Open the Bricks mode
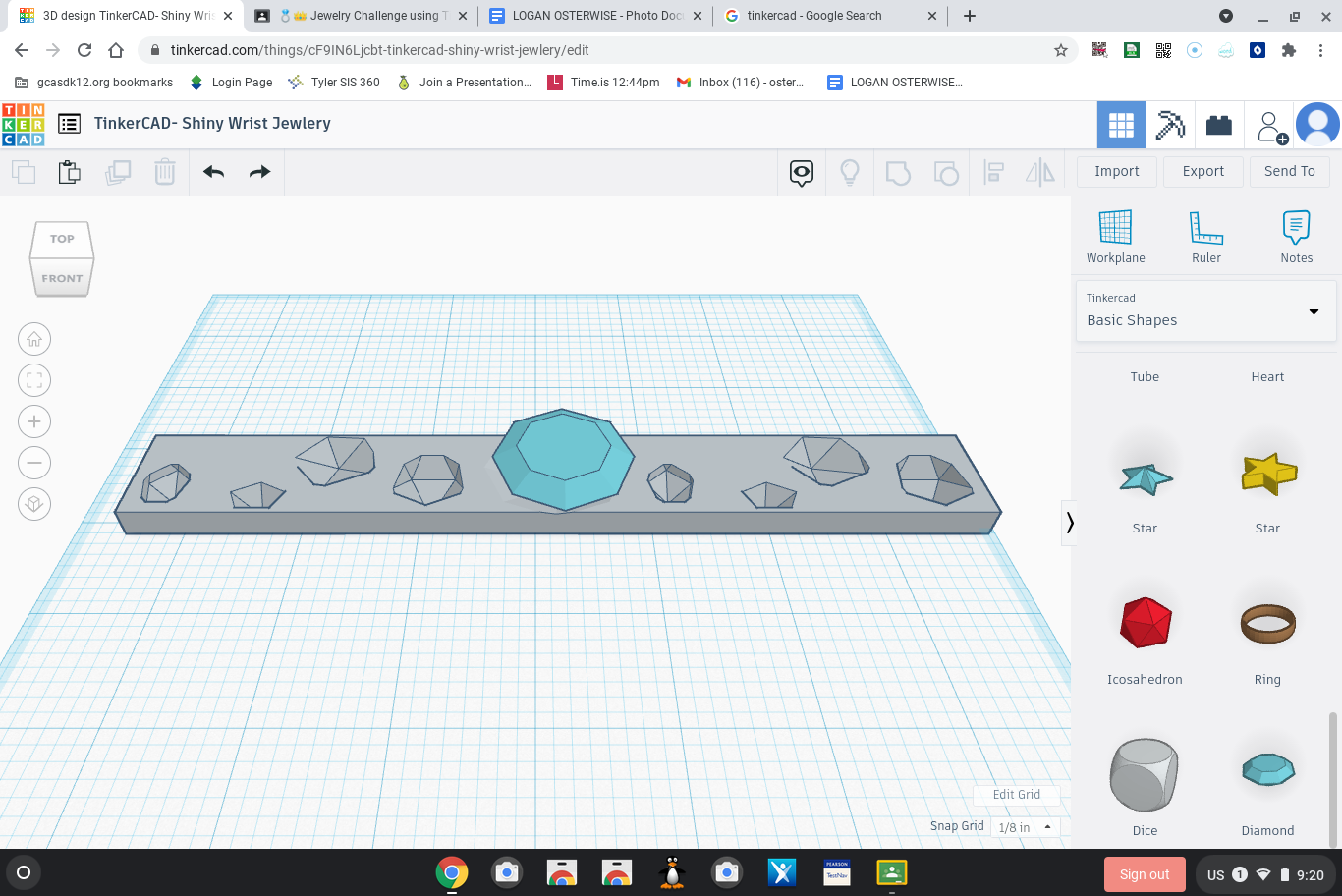The width and height of the screenshot is (1342, 896). tap(1219, 125)
